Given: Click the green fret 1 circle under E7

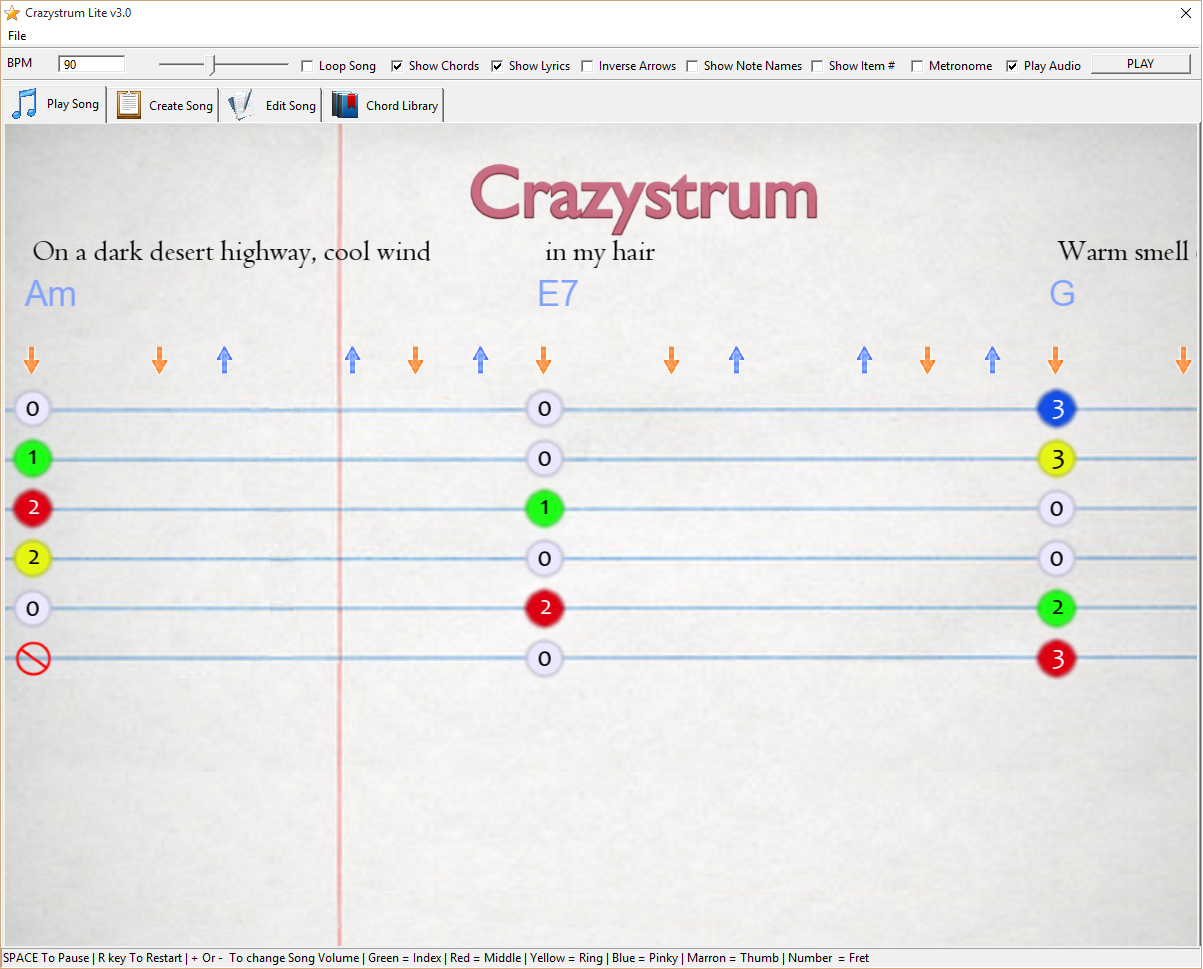Looking at the screenshot, I should coord(544,508).
